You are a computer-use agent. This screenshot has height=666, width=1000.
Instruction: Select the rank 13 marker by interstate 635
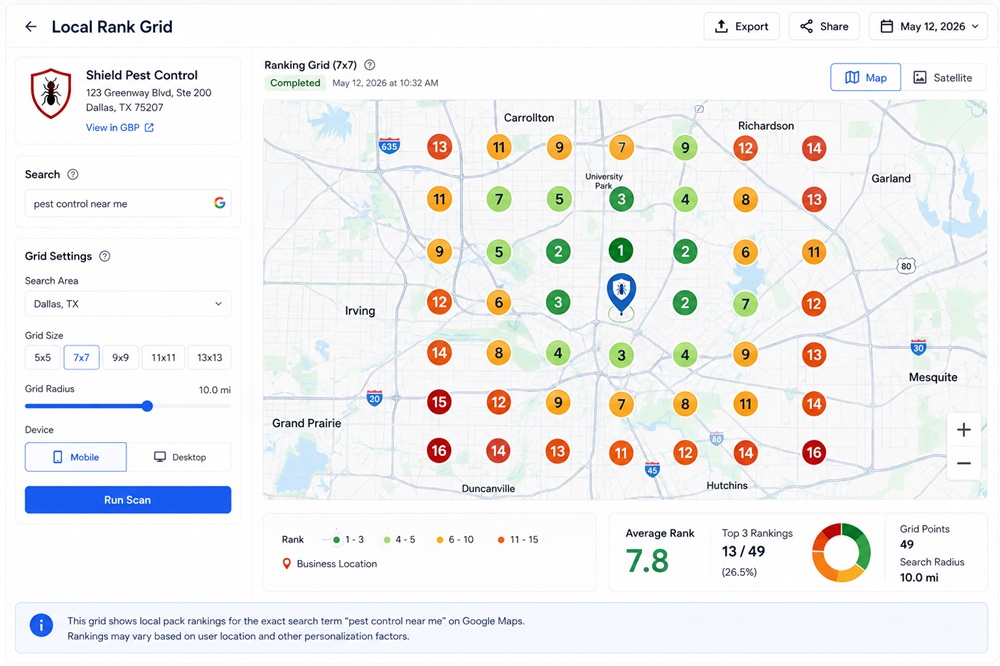439,147
